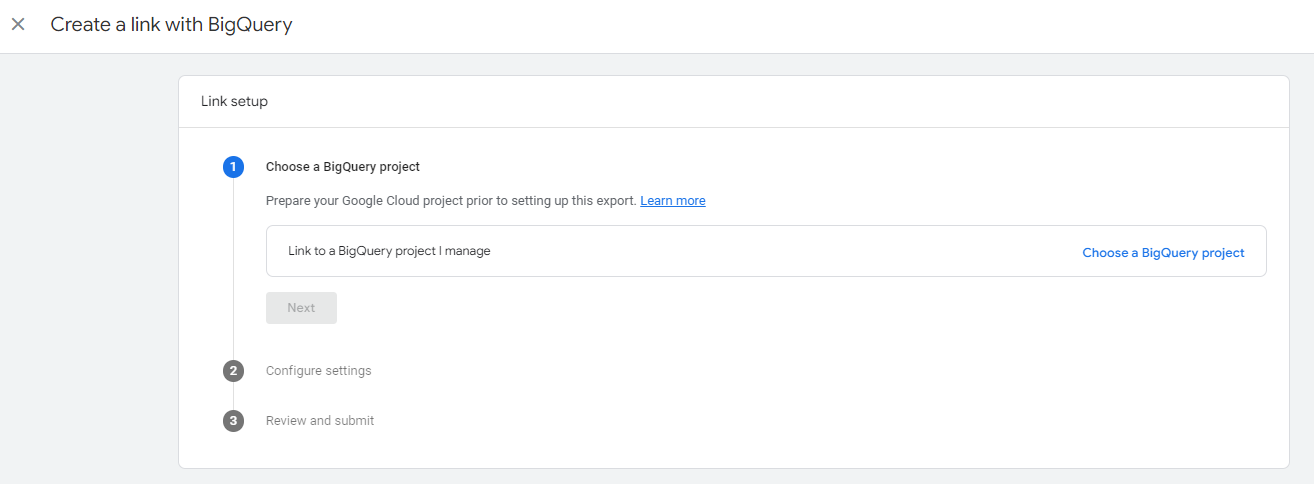Click the empty top bar right of the title
The width and height of the screenshot is (1314, 484).
click(x=800, y=25)
